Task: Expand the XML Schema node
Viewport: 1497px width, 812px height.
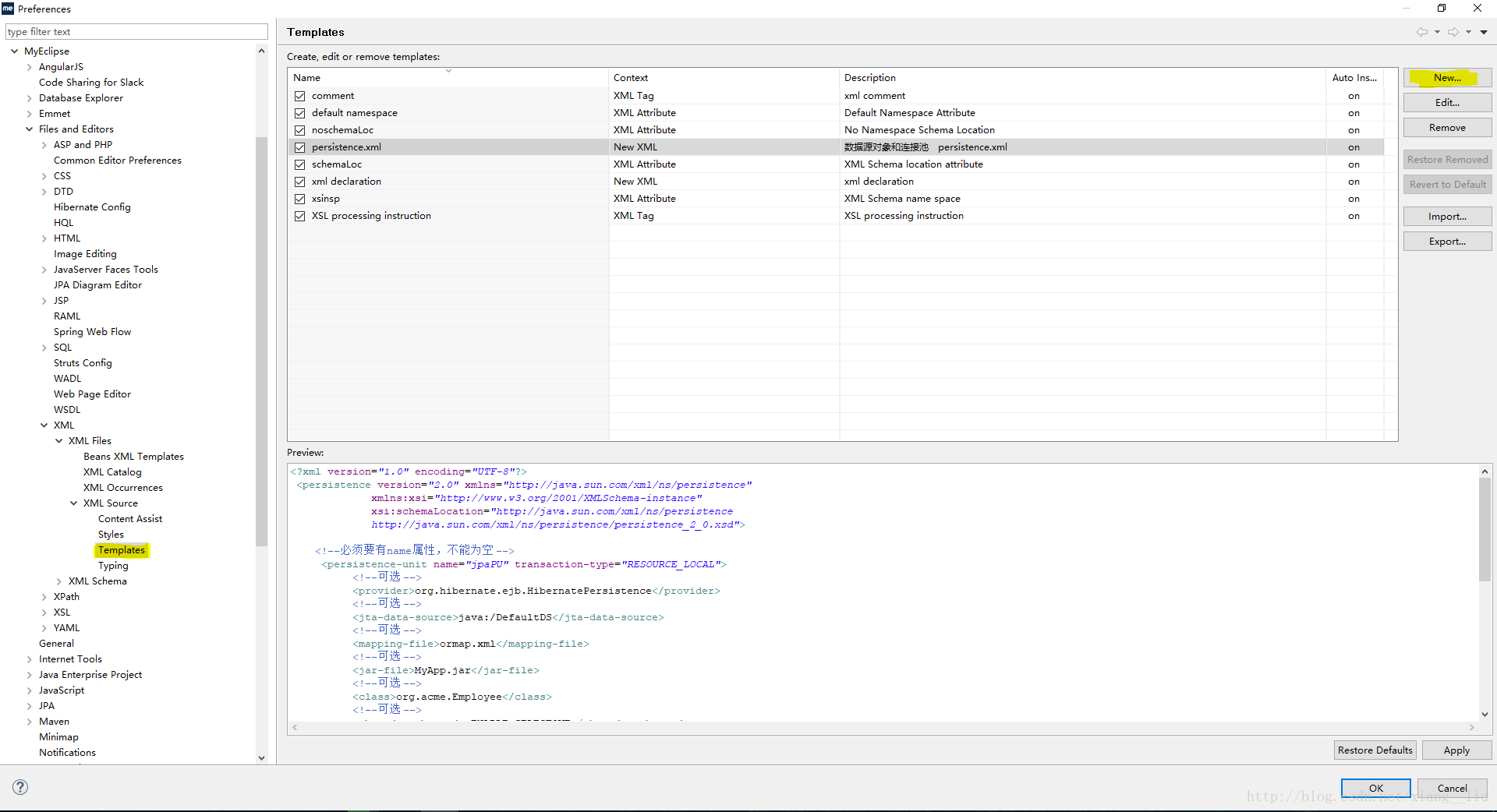Action: (x=59, y=581)
